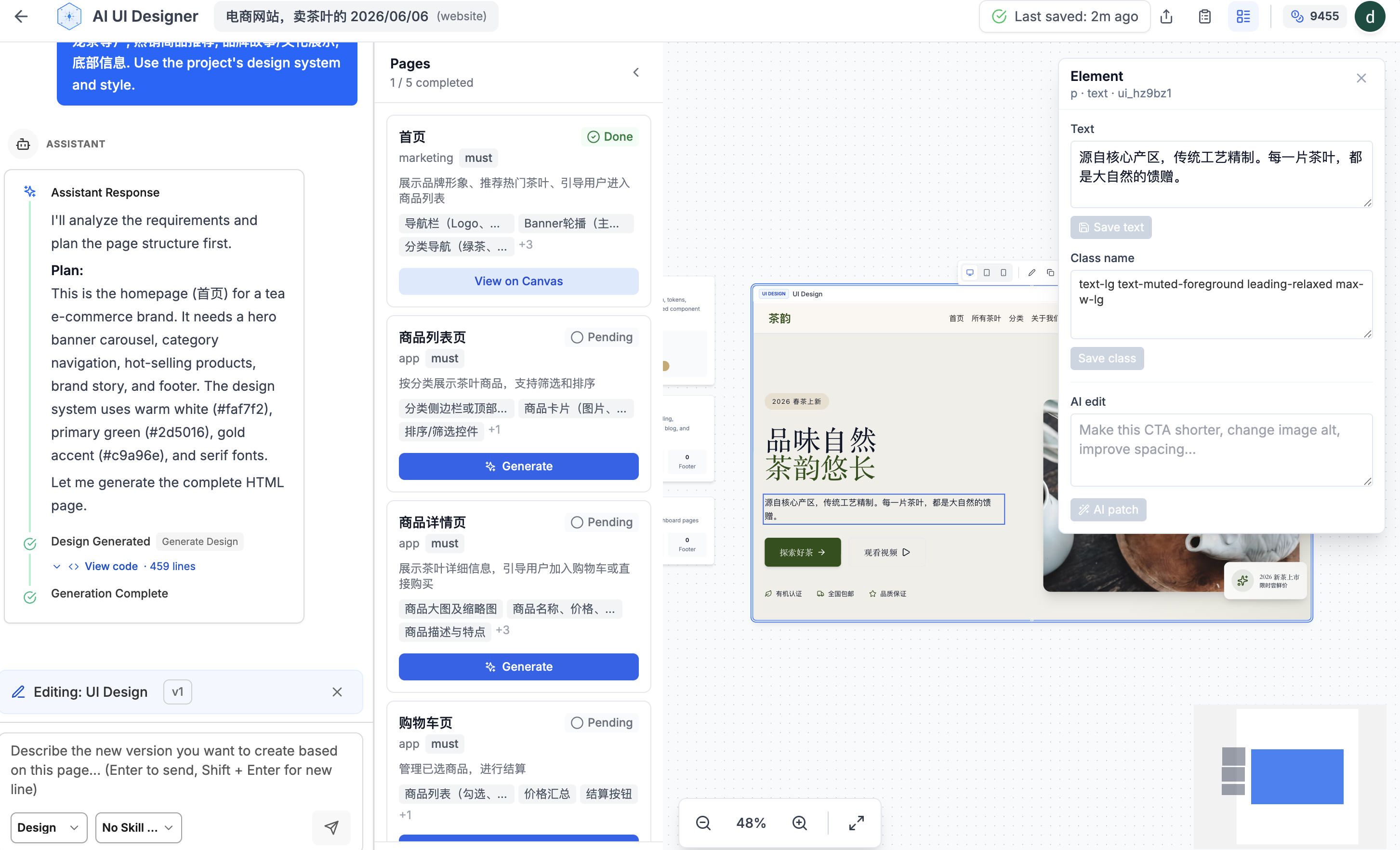
Task: Click the +1 more tag in 商品列表页 card
Action: tap(494, 430)
